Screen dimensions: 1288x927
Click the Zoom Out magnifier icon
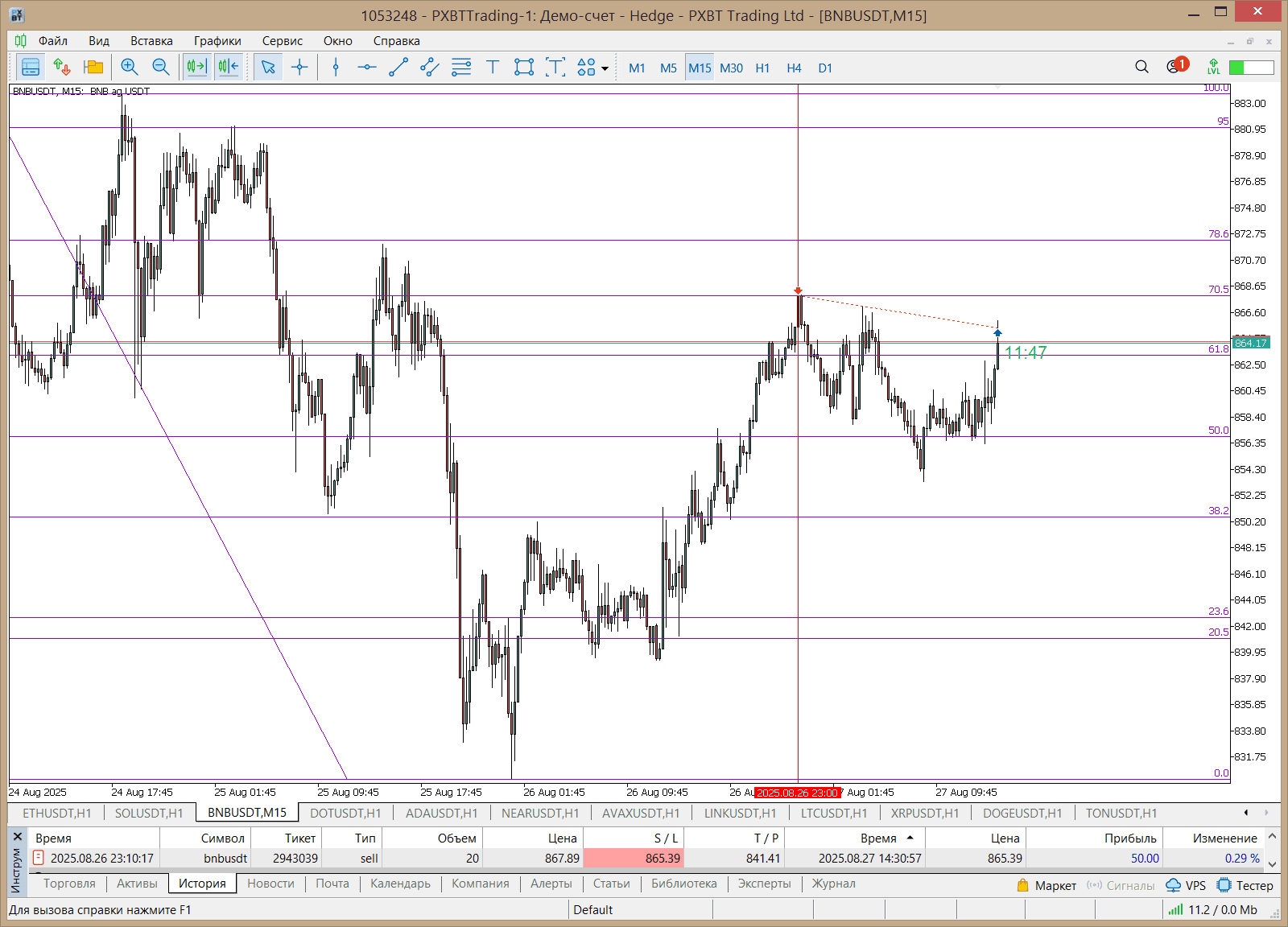coord(161,68)
